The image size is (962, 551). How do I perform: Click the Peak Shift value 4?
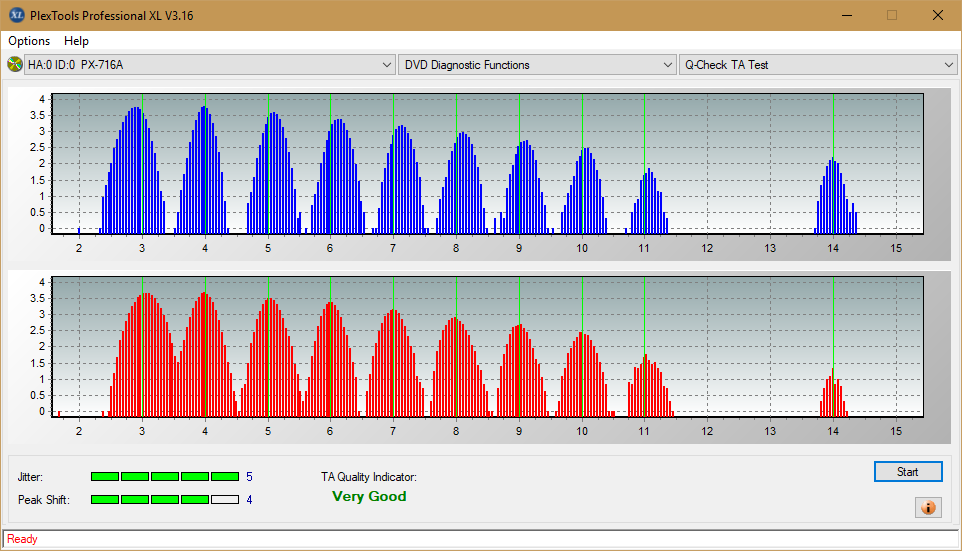point(249,499)
